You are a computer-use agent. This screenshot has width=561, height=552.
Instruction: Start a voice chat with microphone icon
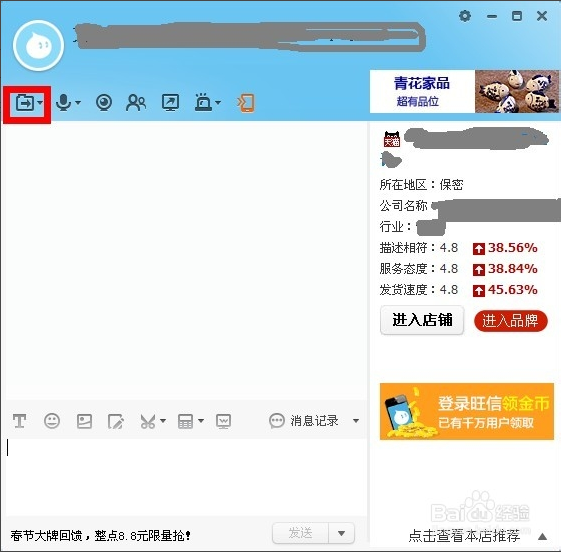tap(64, 103)
